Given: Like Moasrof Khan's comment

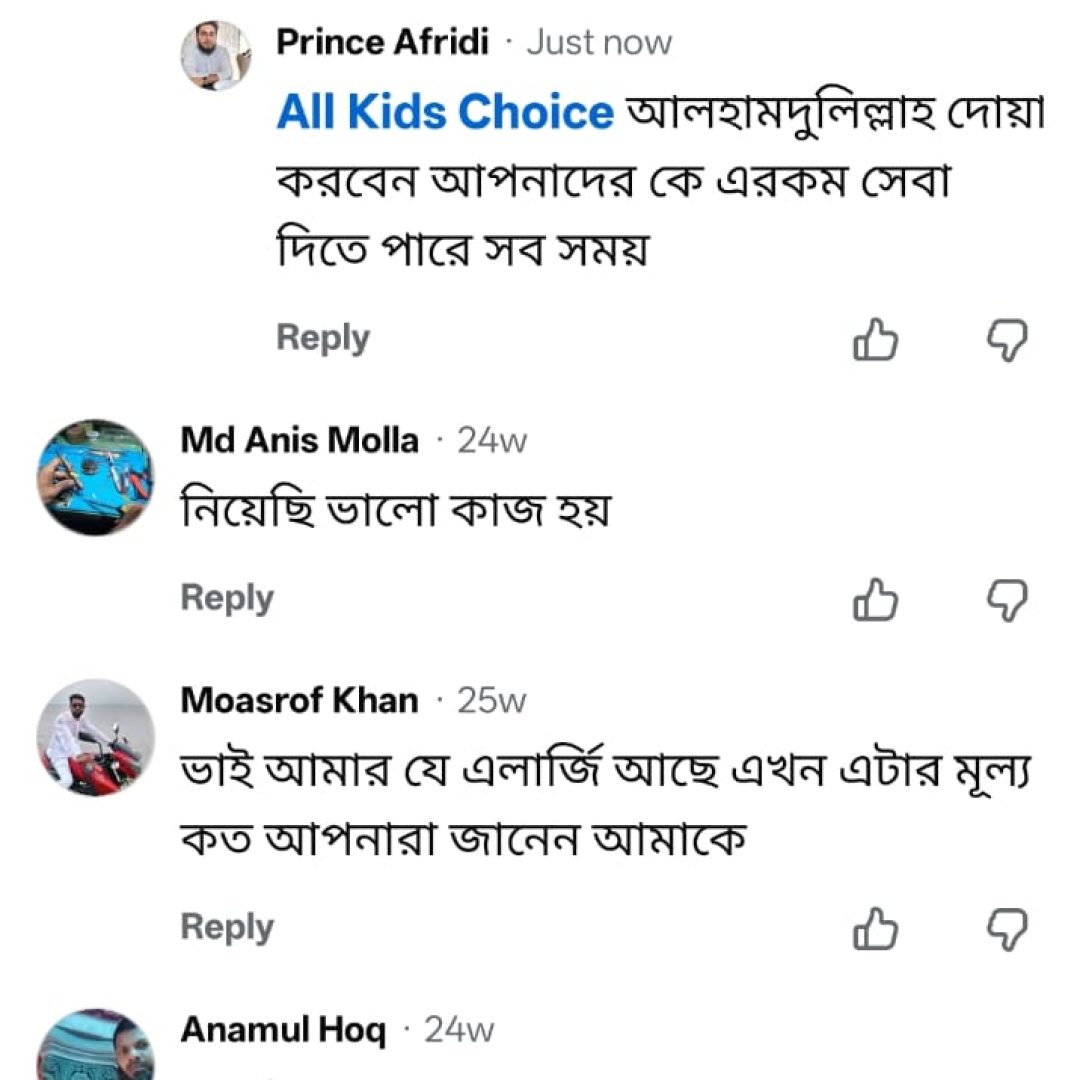Looking at the screenshot, I should coord(875,928).
